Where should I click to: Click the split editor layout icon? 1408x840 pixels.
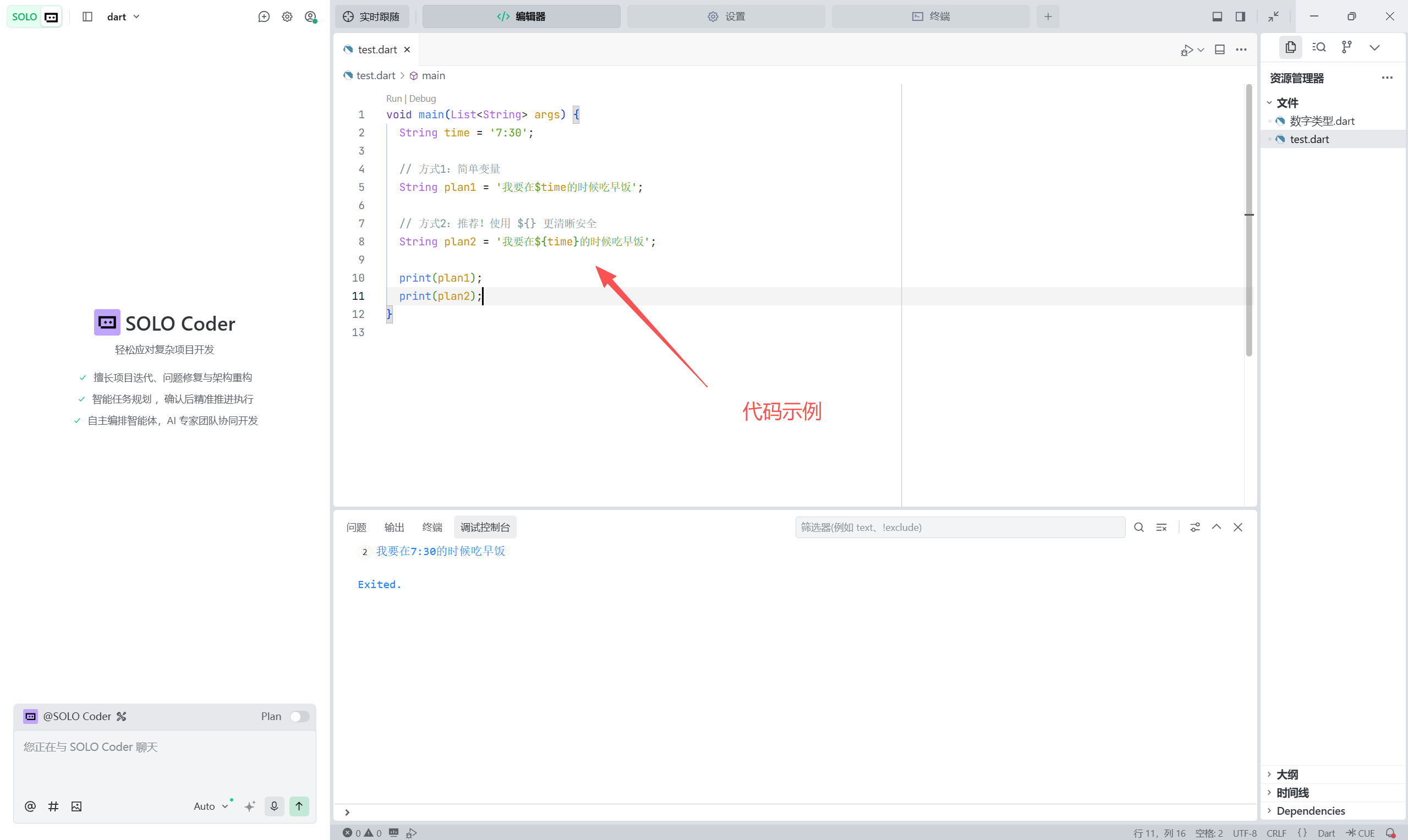[x=1219, y=50]
